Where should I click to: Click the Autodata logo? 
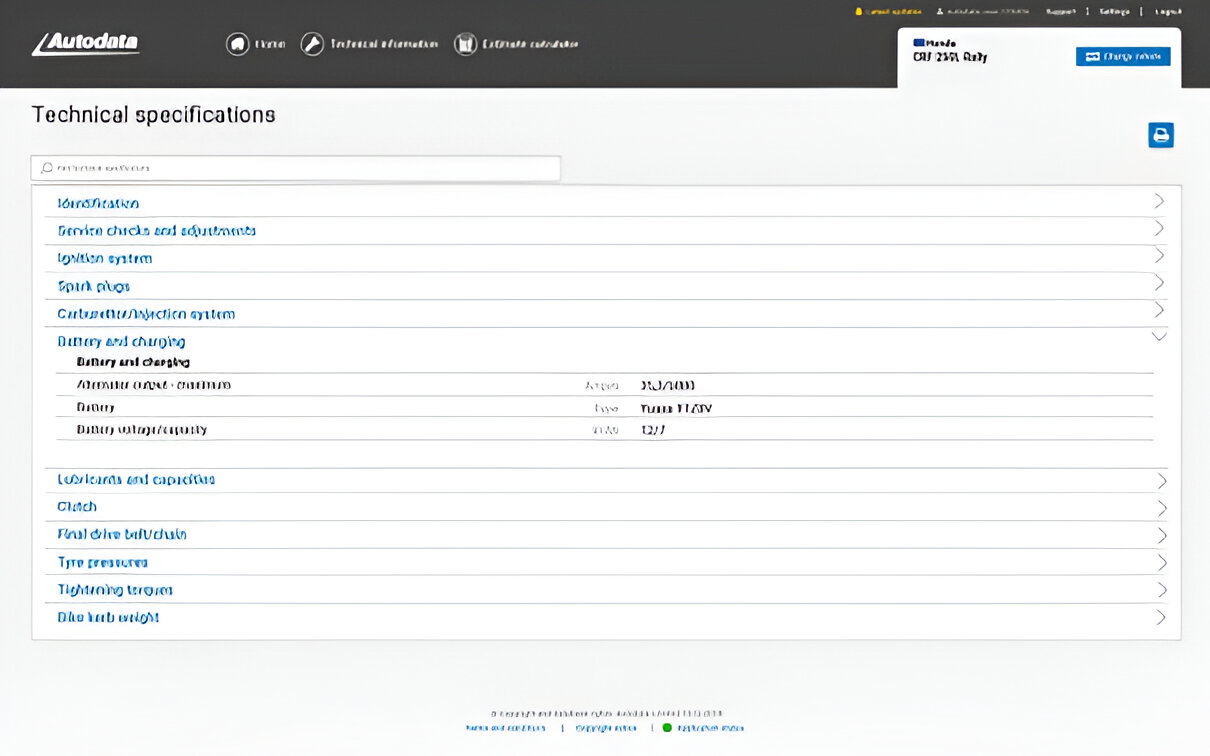pos(85,44)
